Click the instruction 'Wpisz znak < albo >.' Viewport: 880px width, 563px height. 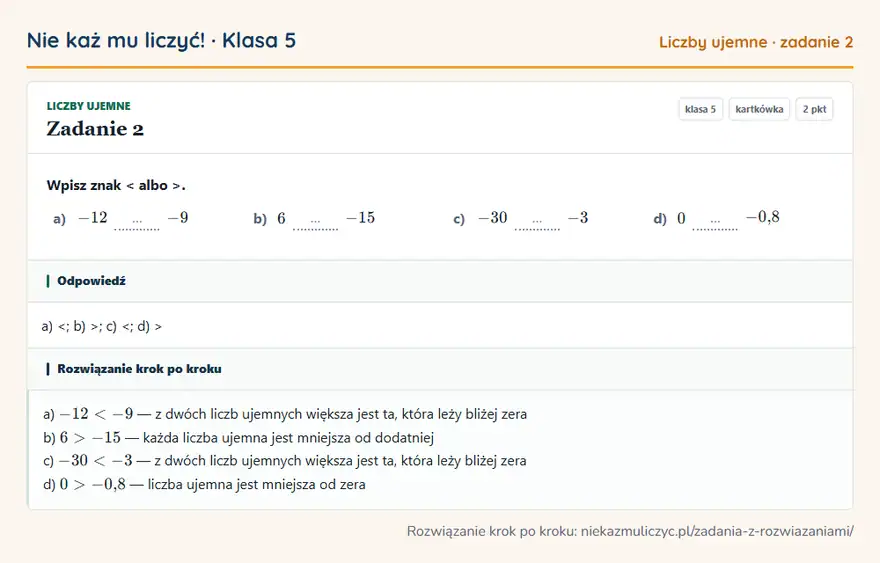116,185
